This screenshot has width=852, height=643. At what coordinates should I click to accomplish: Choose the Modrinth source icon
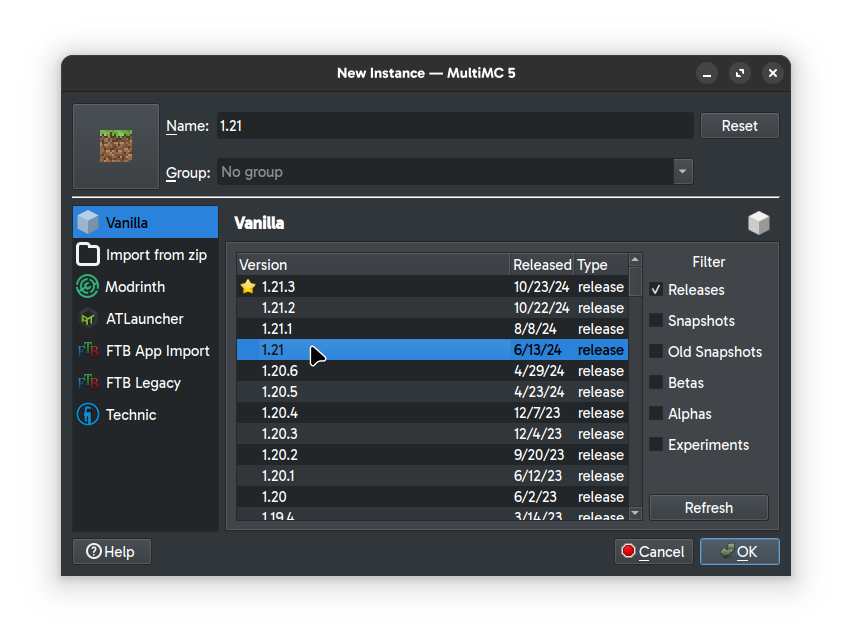[x=88, y=287]
